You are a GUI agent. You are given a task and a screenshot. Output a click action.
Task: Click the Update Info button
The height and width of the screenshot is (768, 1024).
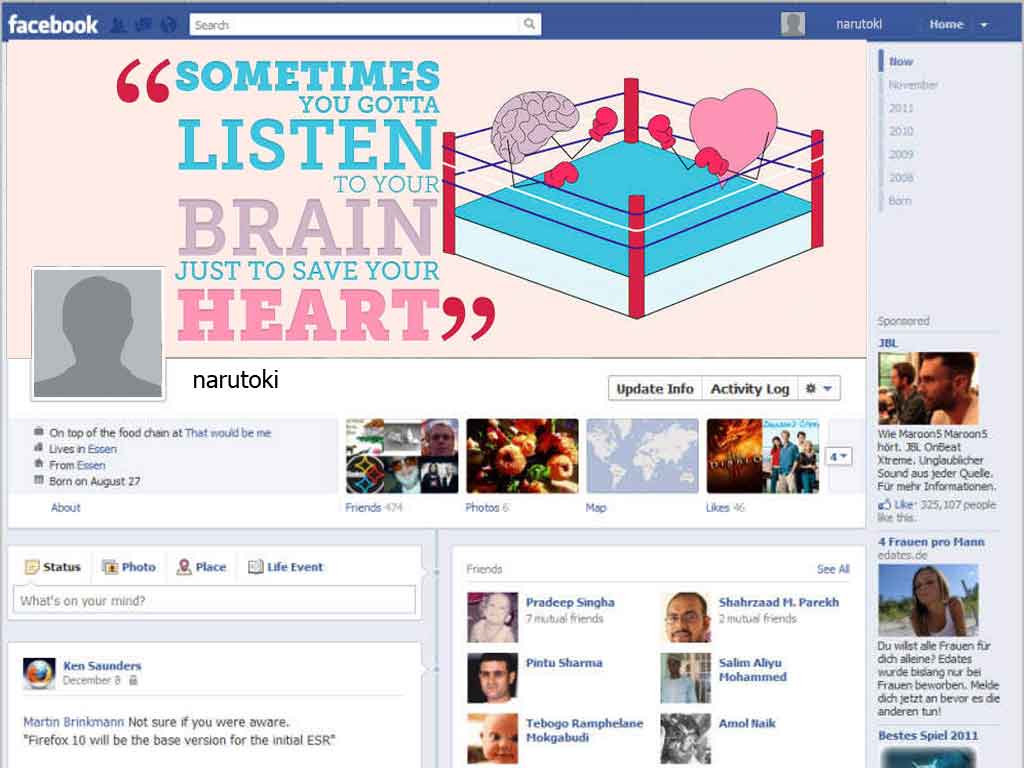coord(655,389)
